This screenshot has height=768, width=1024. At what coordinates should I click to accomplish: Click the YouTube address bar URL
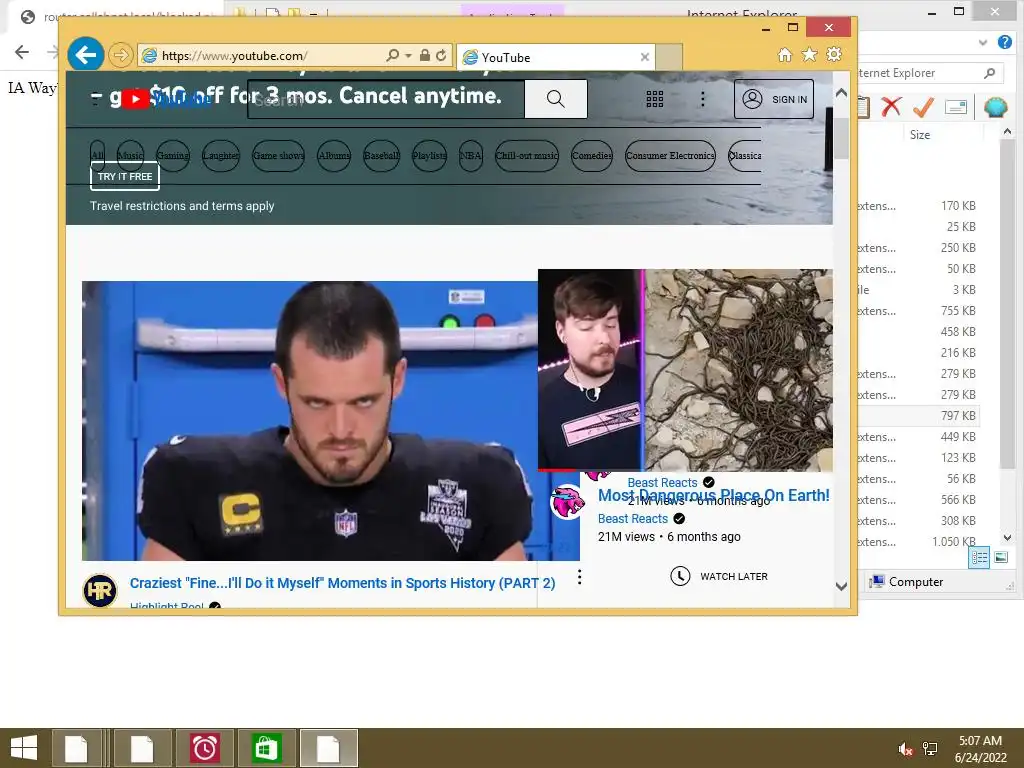(x=234, y=56)
